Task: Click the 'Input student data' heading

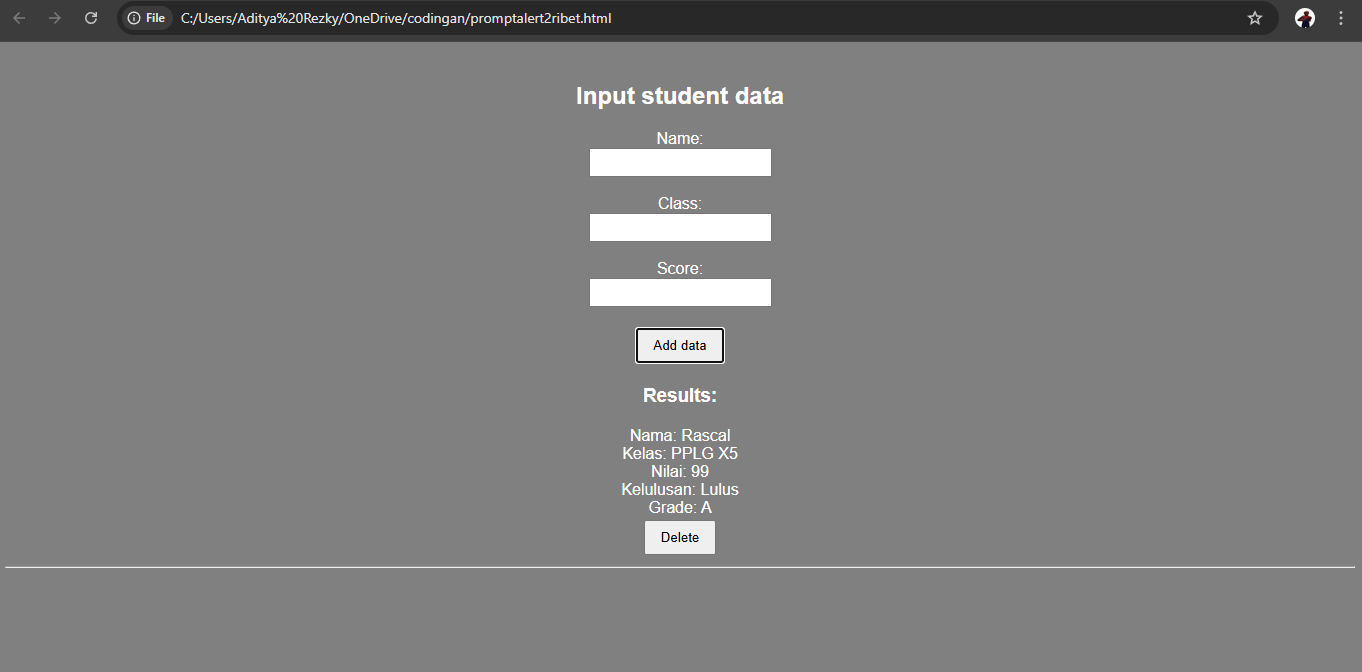Action: [680, 95]
